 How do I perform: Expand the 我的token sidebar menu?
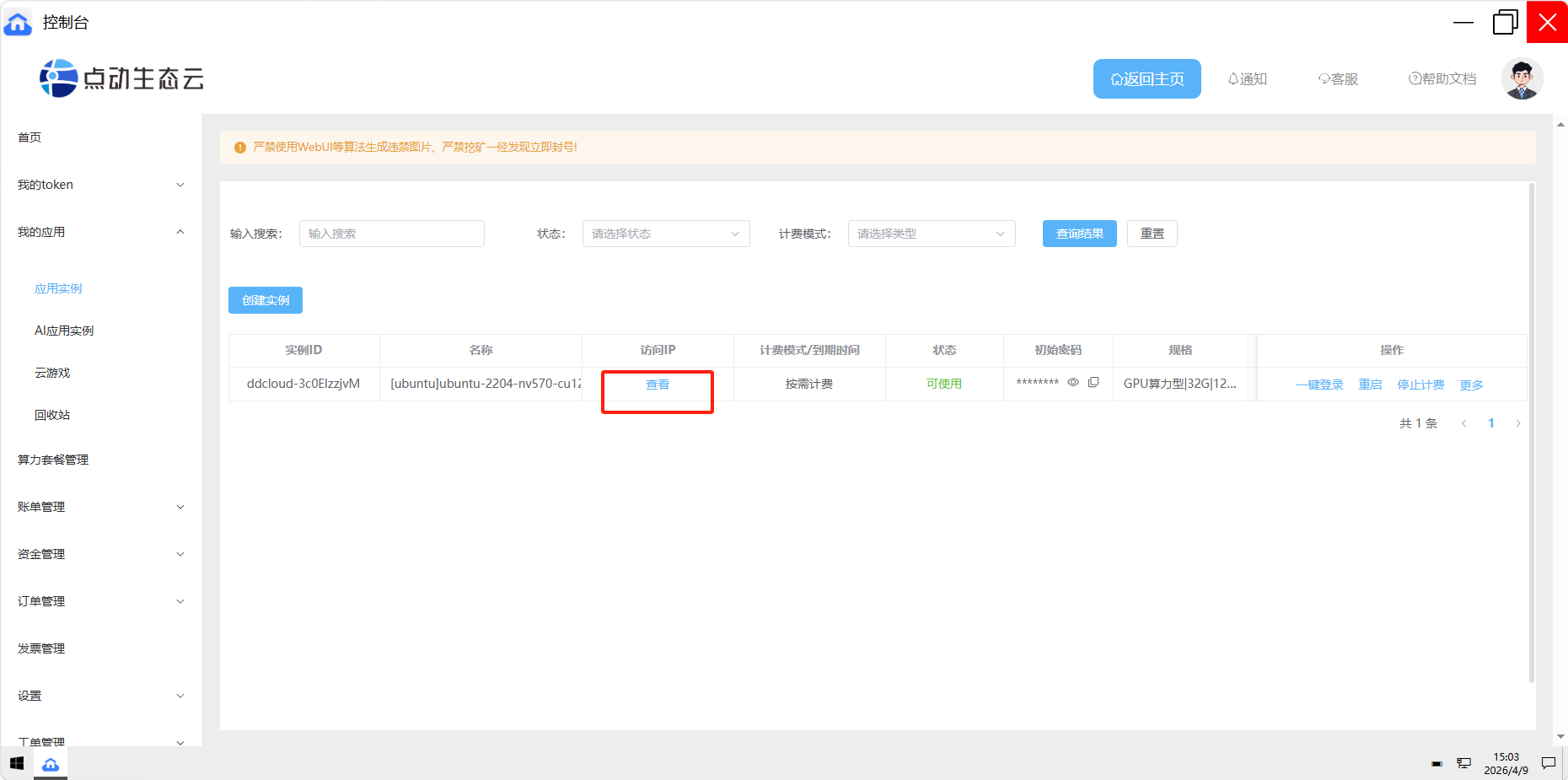[101, 185]
